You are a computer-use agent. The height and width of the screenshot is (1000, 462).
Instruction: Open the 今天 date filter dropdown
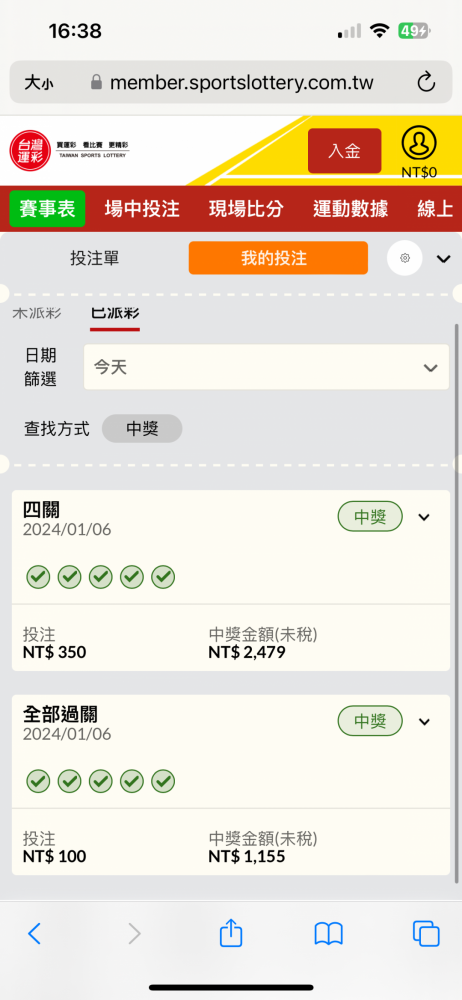click(x=266, y=367)
